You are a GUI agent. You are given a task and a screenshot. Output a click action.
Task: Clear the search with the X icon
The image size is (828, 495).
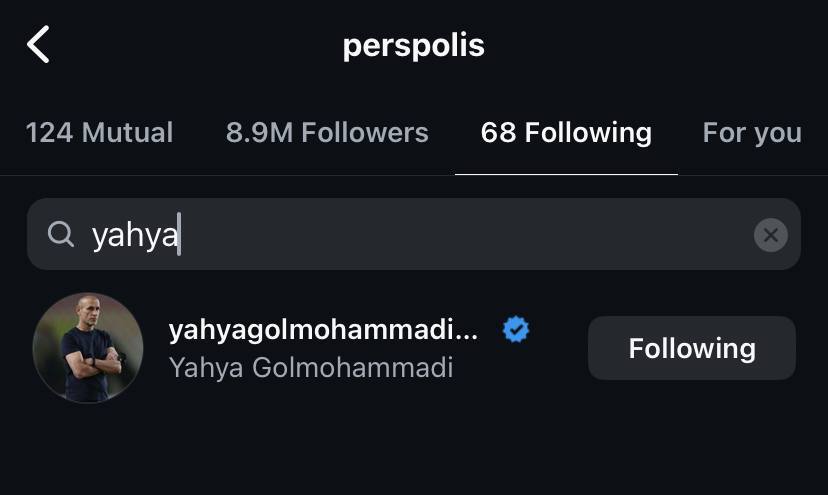[770, 235]
